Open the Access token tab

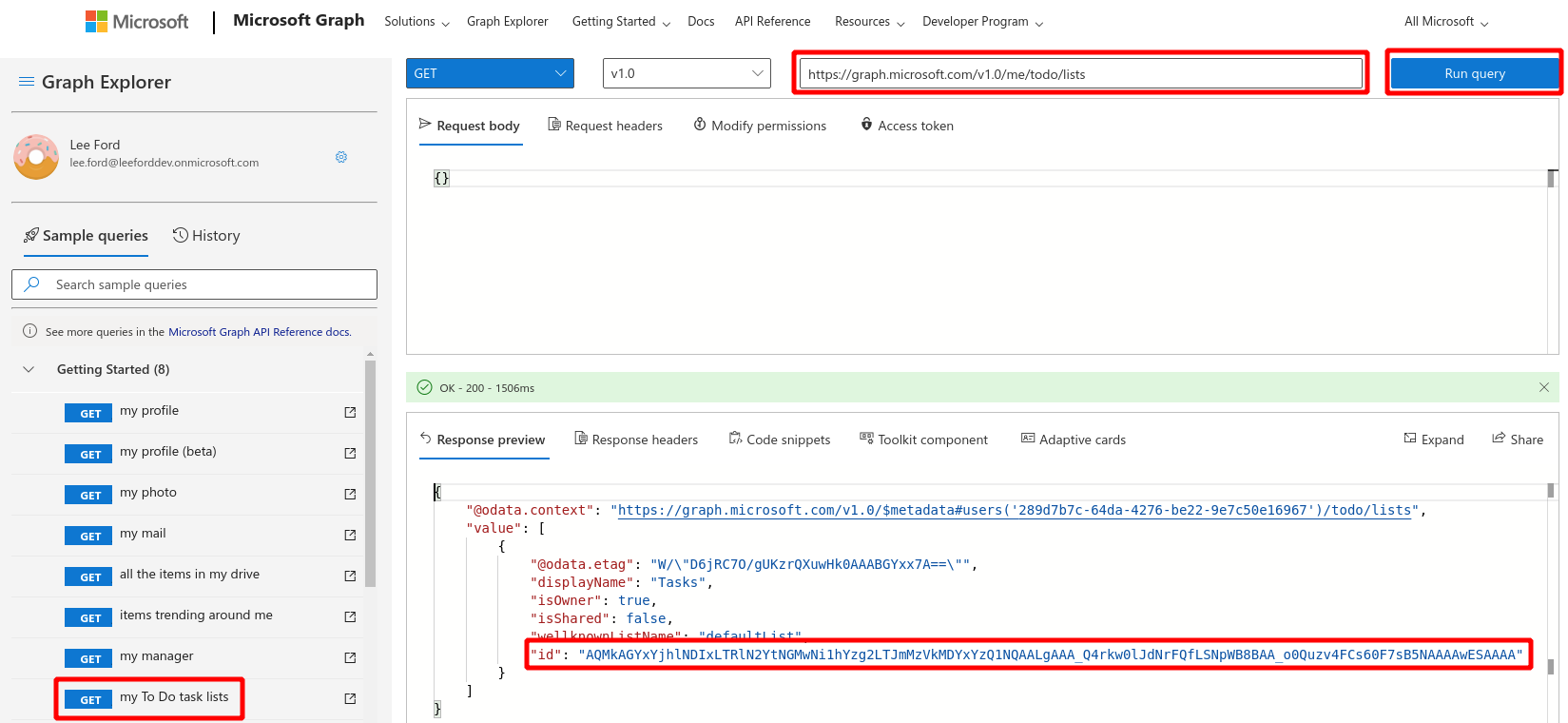click(907, 126)
